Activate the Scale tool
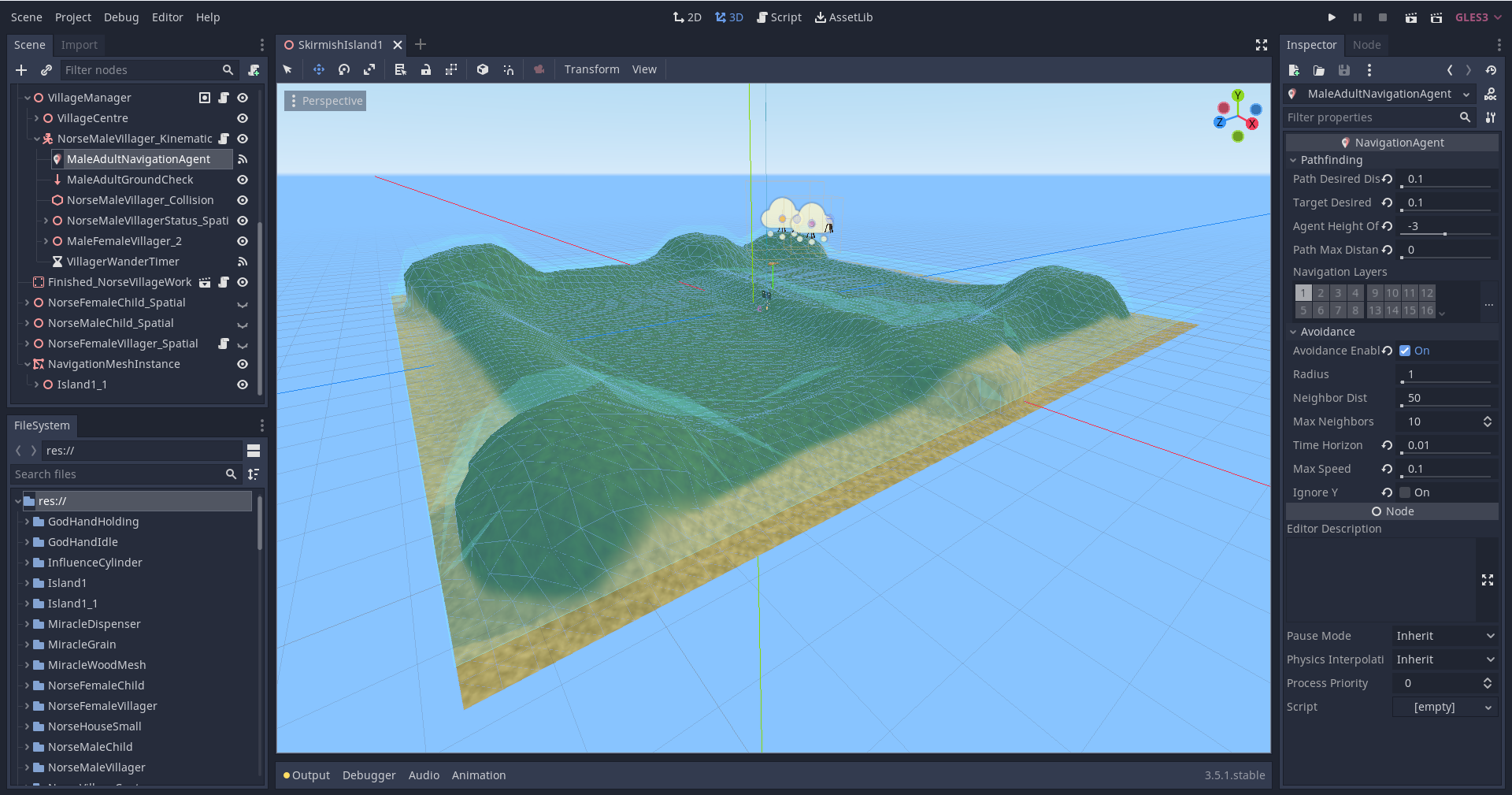1512x795 pixels. click(x=369, y=69)
